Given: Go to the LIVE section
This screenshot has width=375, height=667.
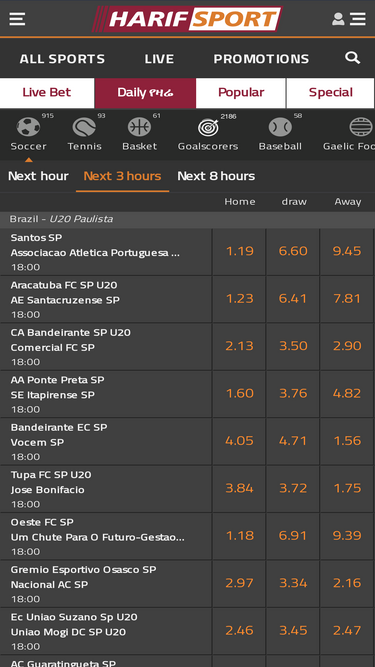Looking at the screenshot, I should tap(159, 58).
